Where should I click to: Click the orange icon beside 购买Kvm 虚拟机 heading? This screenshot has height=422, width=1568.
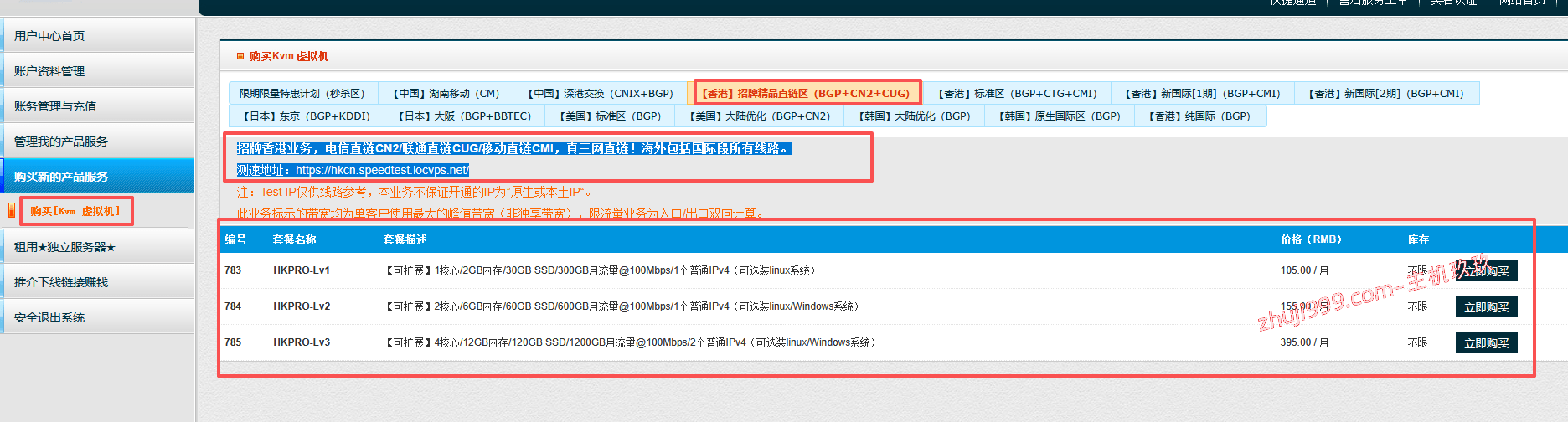[x=240, y=57]
